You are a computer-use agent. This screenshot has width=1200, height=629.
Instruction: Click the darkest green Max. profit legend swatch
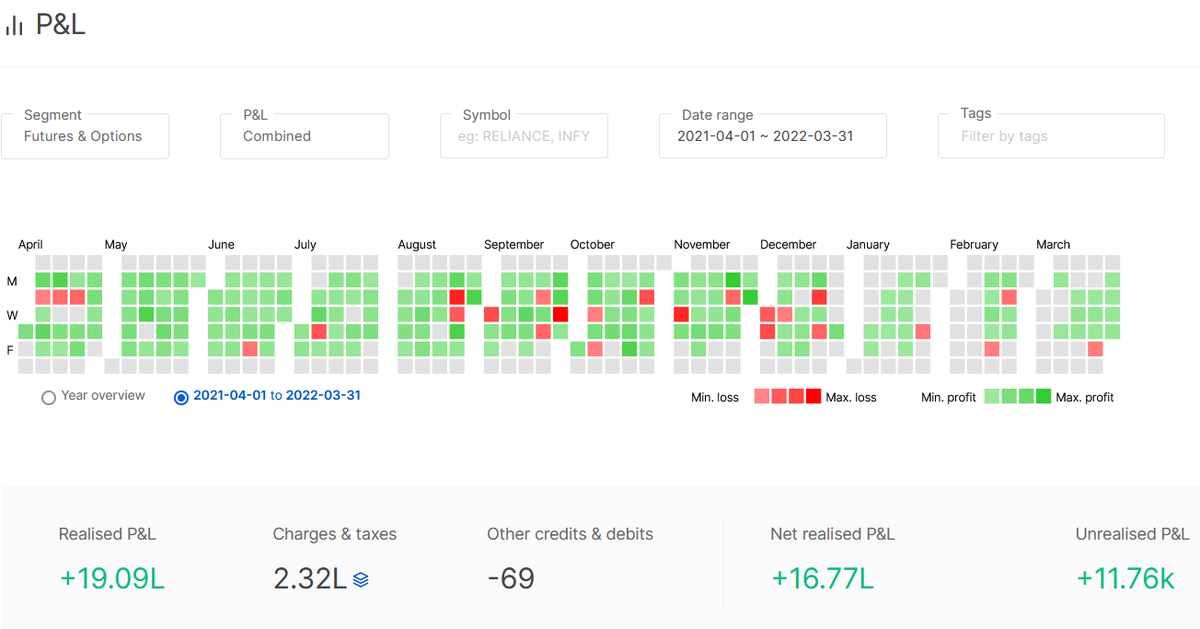point(1043,396)
